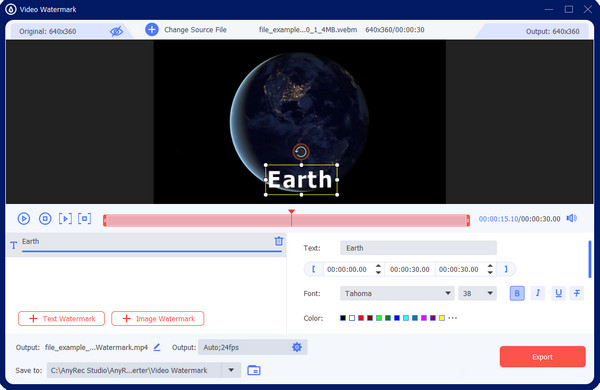Pick the yellow color swatch
This screenshot has width=600, height=390.
tap(442, 318)
